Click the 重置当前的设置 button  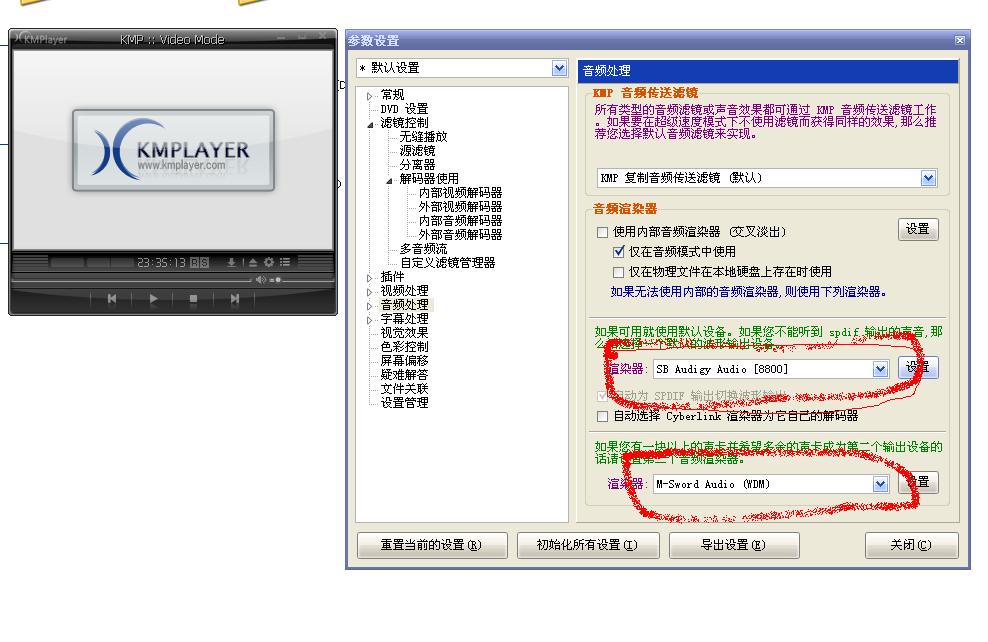click(x=430, y=545)
